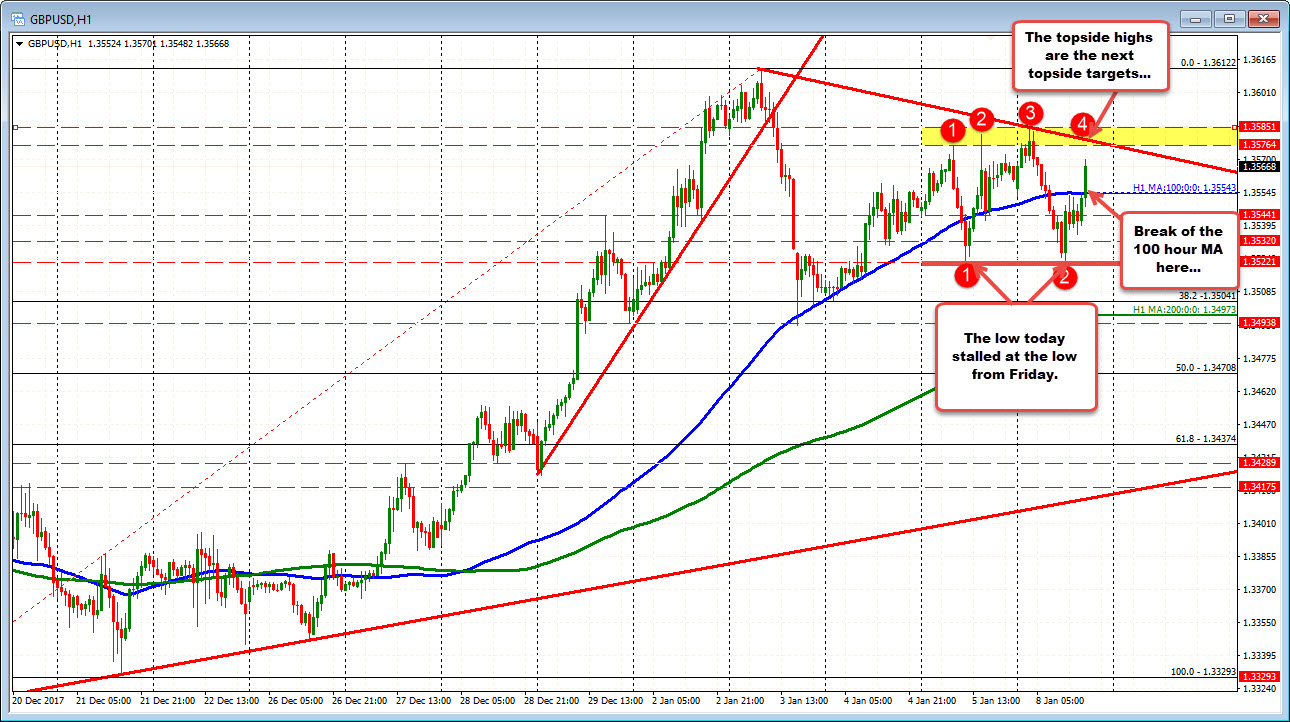The width and height of the screenshot is (1290, 722).
Task: Click the Fibonacci 0.0 - 1.36122 label
Action: tap(1209, 62)
